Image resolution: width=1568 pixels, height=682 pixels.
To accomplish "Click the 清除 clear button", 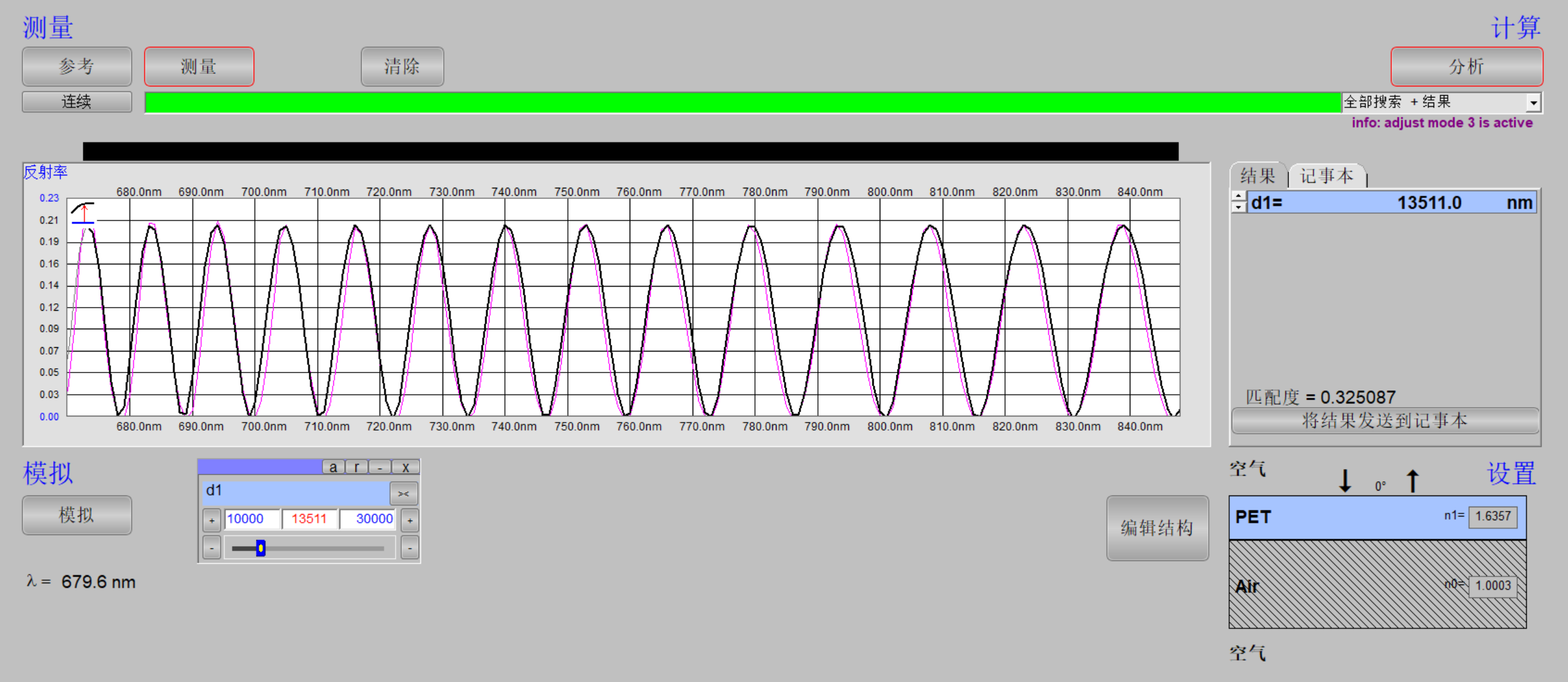I will pos(402,66).
